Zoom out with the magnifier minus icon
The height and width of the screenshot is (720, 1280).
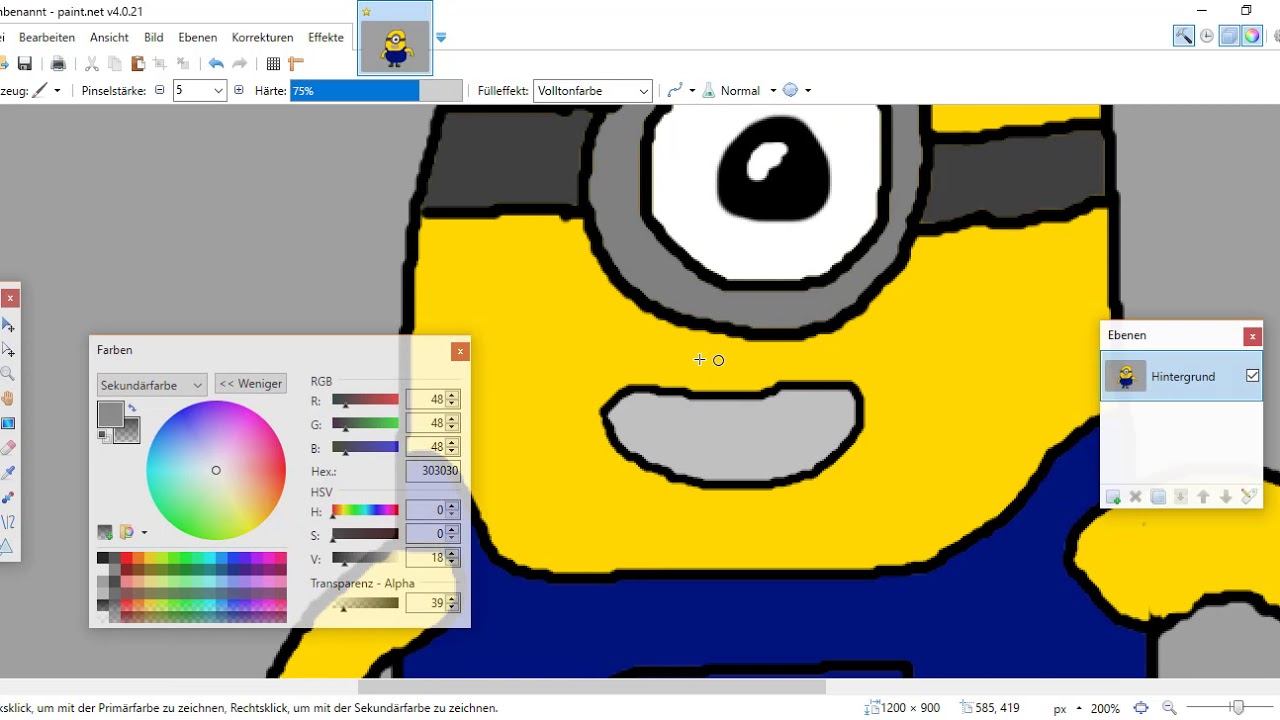click(1168, 708)
